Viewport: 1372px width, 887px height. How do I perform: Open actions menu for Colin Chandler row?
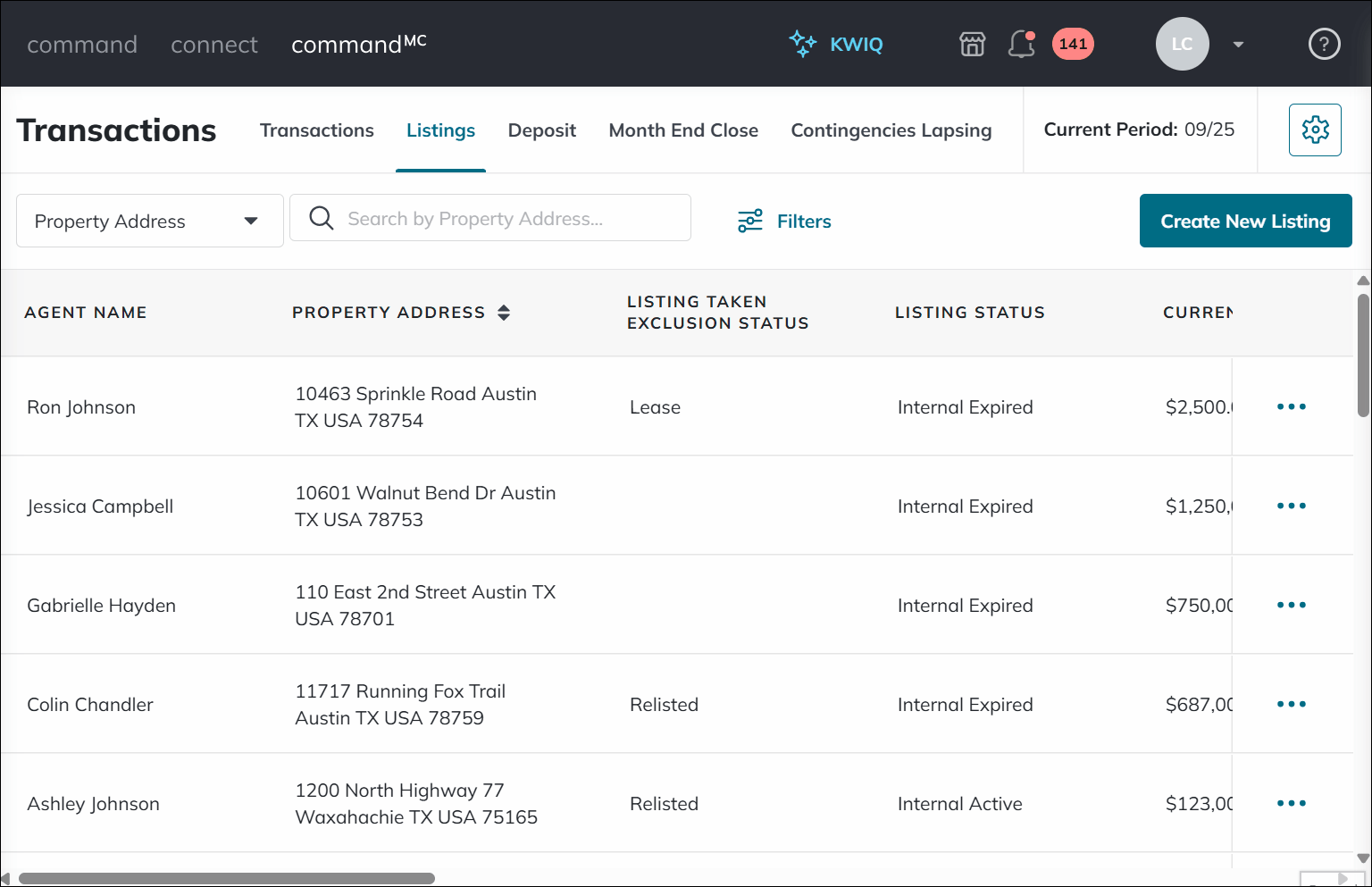[1292, 704]
